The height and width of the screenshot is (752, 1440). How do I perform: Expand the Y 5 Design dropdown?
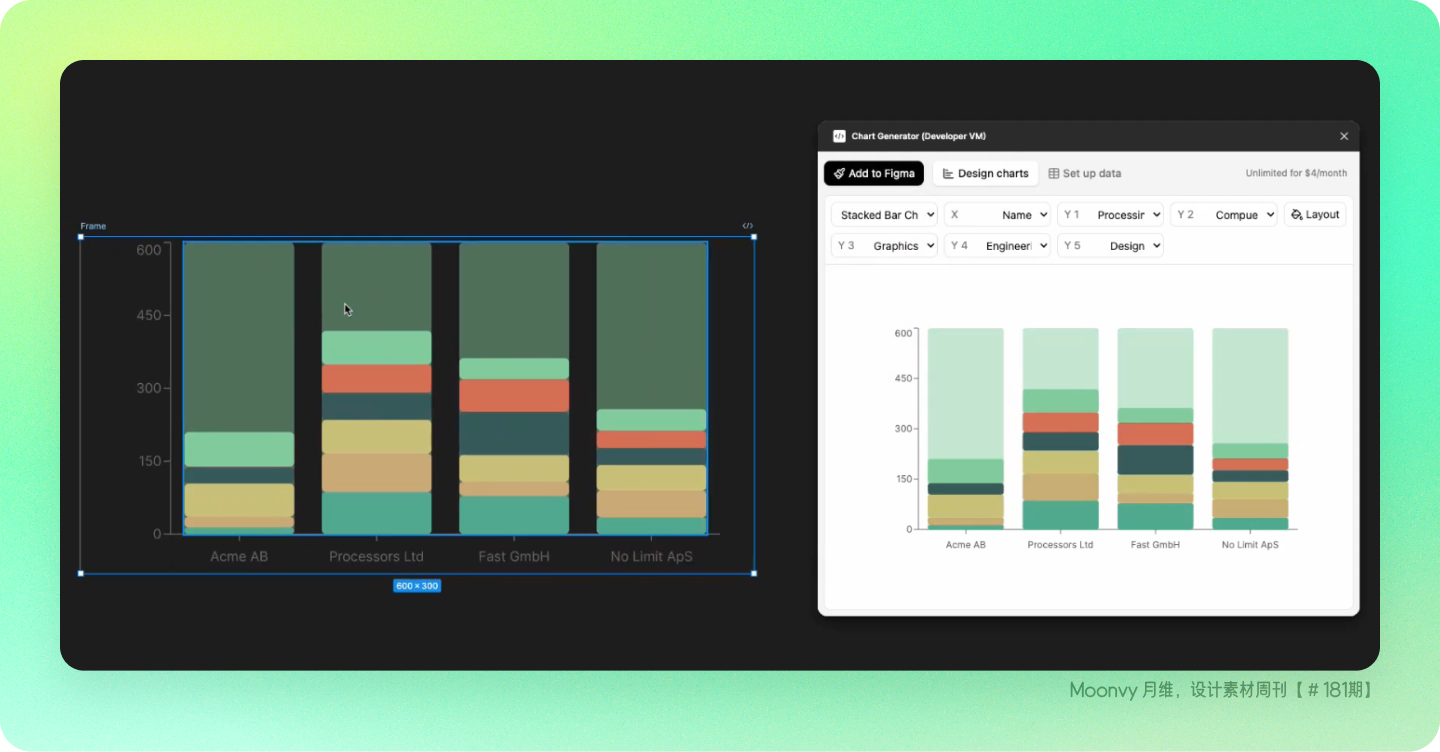(x=1110, y=246)
